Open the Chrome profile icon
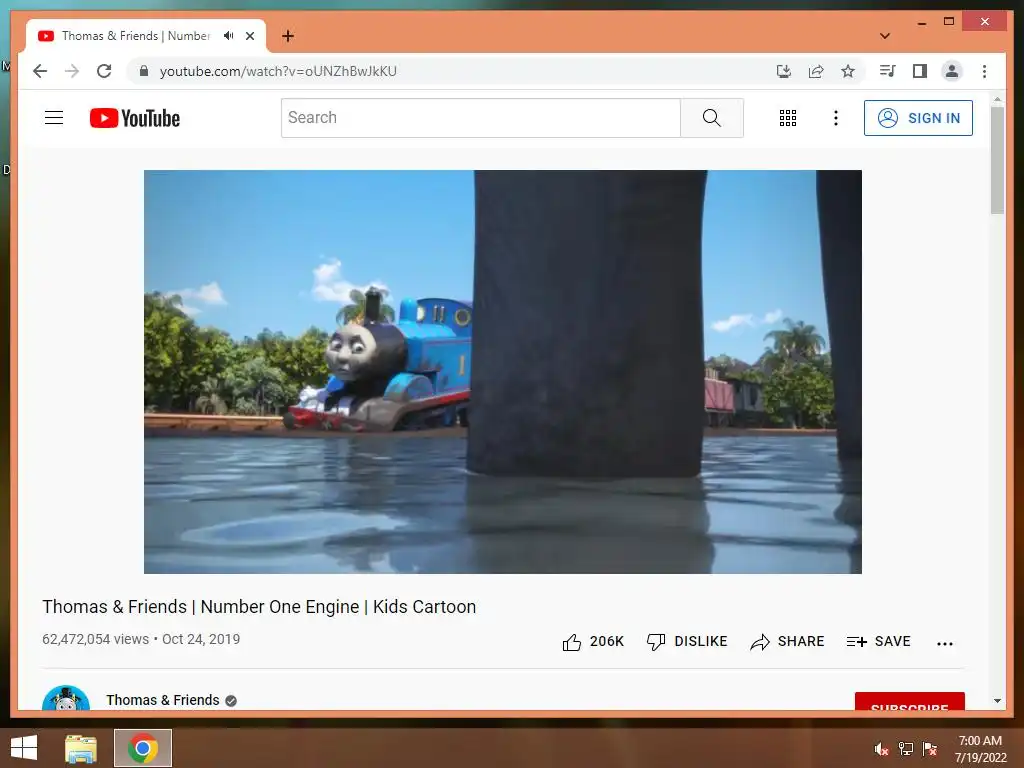Screen dimensions: 1024x768 click(952, 71)
